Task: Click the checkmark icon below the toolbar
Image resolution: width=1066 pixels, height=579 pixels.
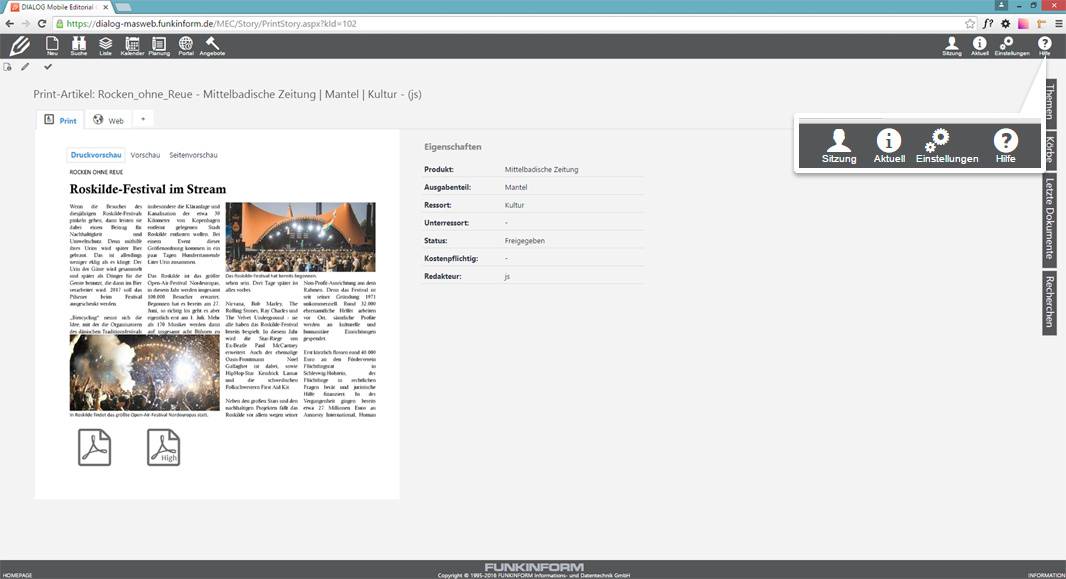Action: tap(48, 67)
